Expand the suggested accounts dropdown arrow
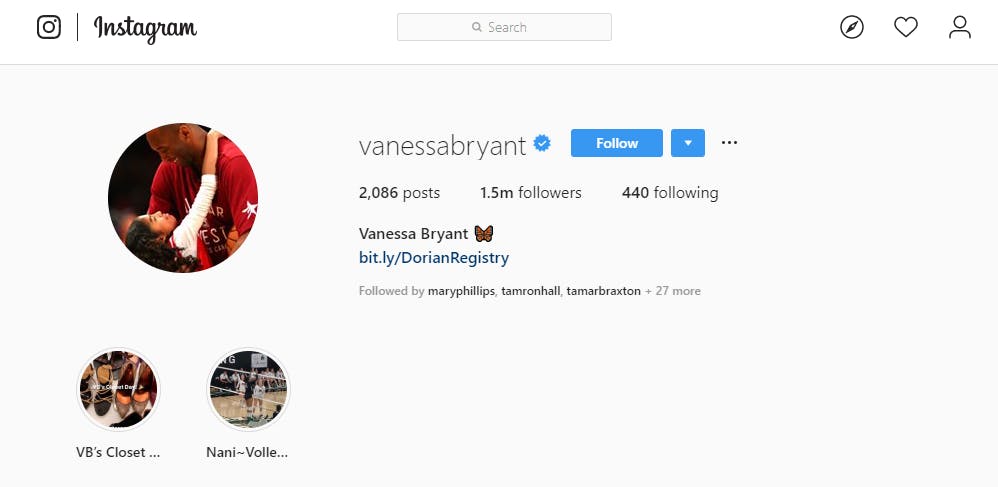This screenshot has height=487, width=998. pos(687,143)
